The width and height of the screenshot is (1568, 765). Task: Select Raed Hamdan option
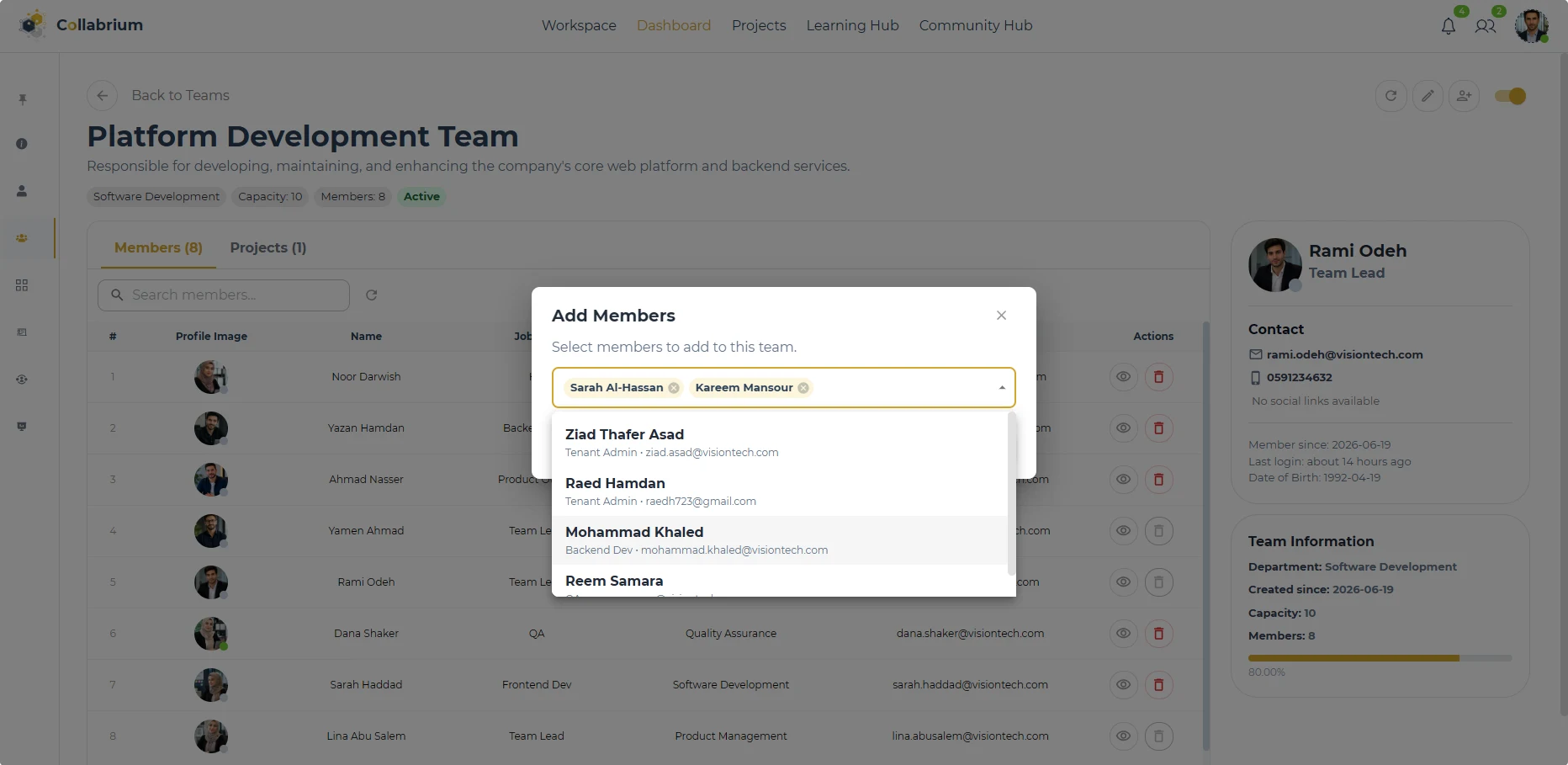[780, 491]
